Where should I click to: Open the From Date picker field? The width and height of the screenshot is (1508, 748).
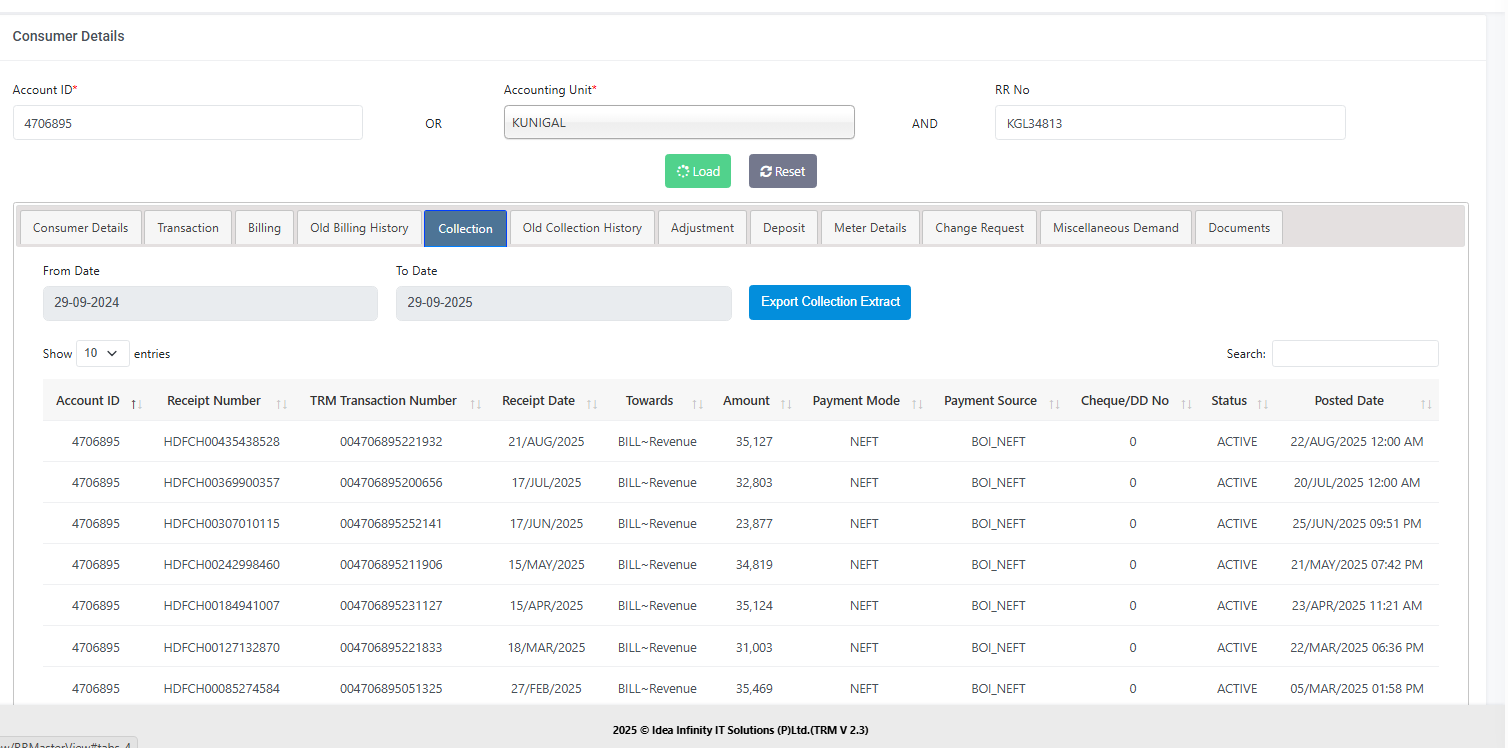pos(210,303)
